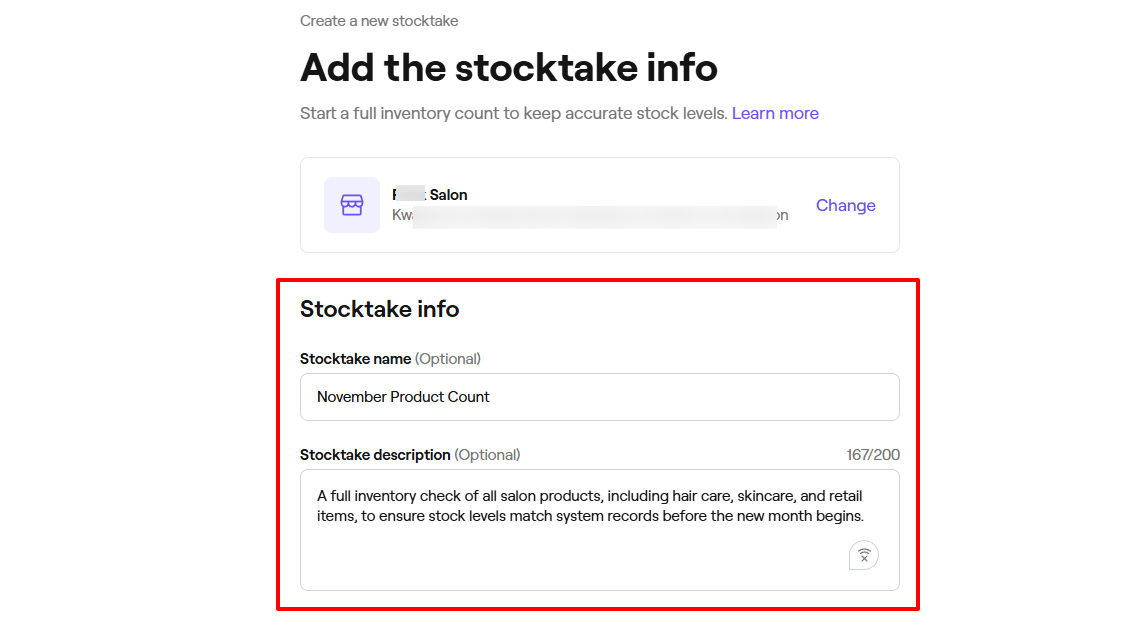Open the Learn more link about inventory counts
Screen dimensions: 1129x637
tap(775, 113)
